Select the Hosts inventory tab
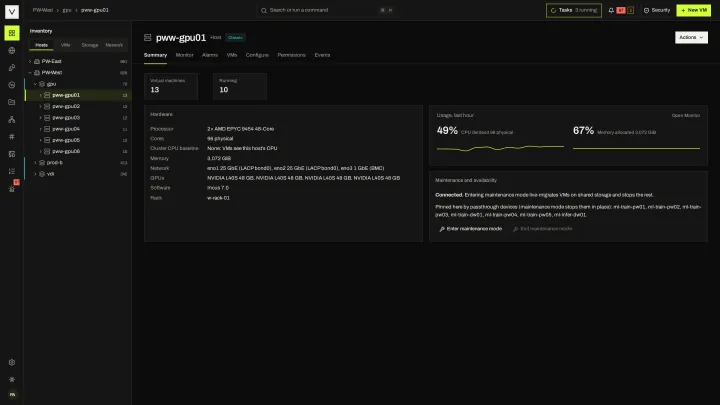The height and width of the screenshot is (405, 720). (41, 45)
